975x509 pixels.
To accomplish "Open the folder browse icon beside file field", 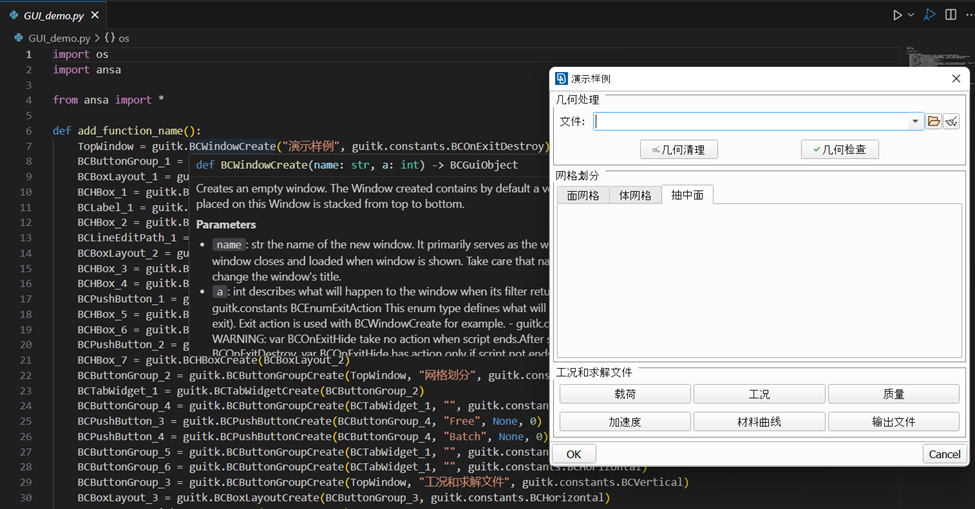I will tap(933, 121).
